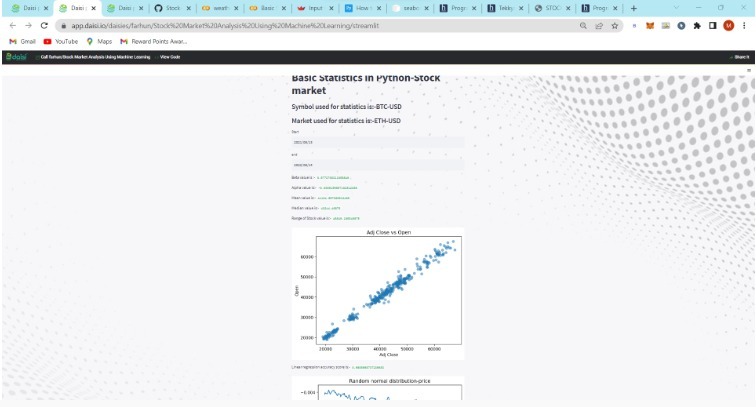Image resolution: width=756 pixels, height=407 pixels.
Task: Click the browser forward arrow
Action: point(28,26)
